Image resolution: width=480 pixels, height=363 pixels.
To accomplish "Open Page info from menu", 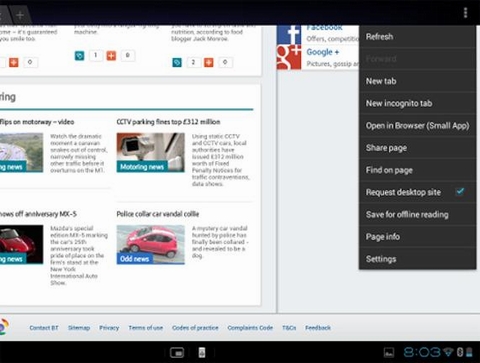I will click(x=417, y=237).
